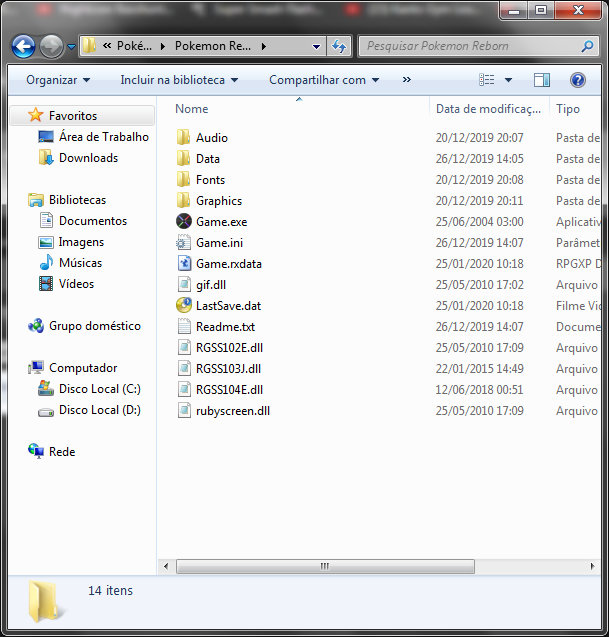Toggle the preview pane icon
This screenshot has height=637, width=609.
[x=541, y=80]
